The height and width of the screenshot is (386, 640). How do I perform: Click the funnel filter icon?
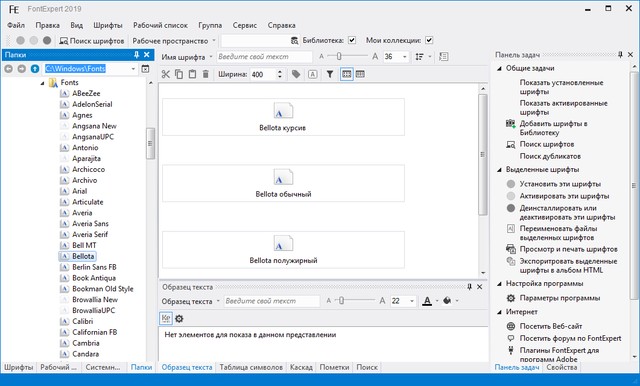[x=330, y=74]
